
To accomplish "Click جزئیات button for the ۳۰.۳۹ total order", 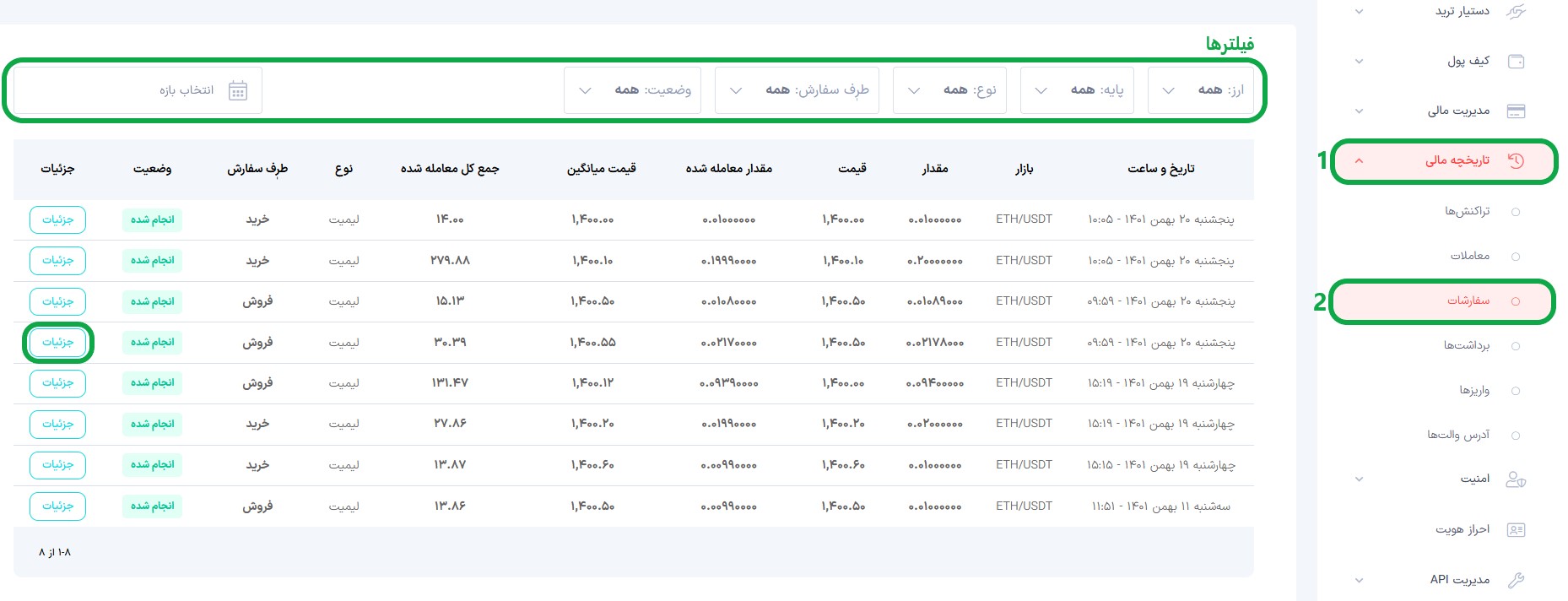I will click(x=57, y=343).
